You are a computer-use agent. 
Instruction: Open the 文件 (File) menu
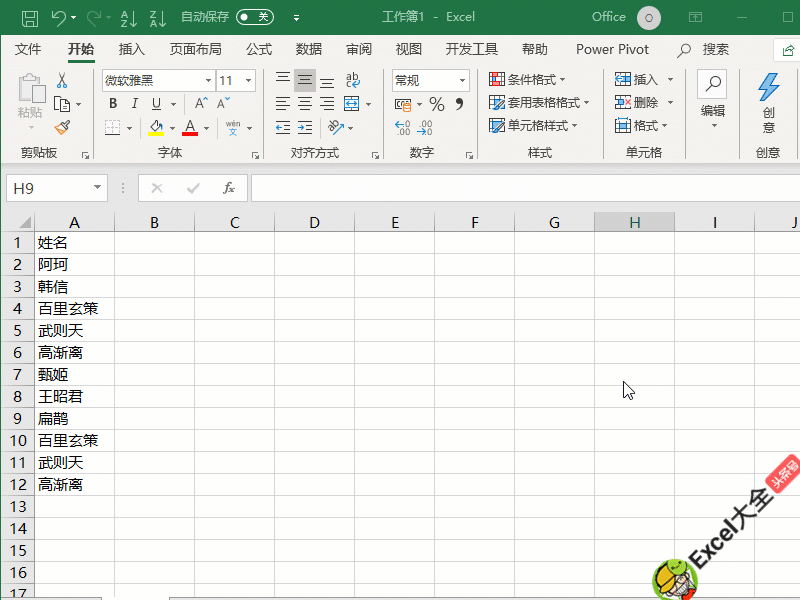pyautogui.click(x=27, y=49)
